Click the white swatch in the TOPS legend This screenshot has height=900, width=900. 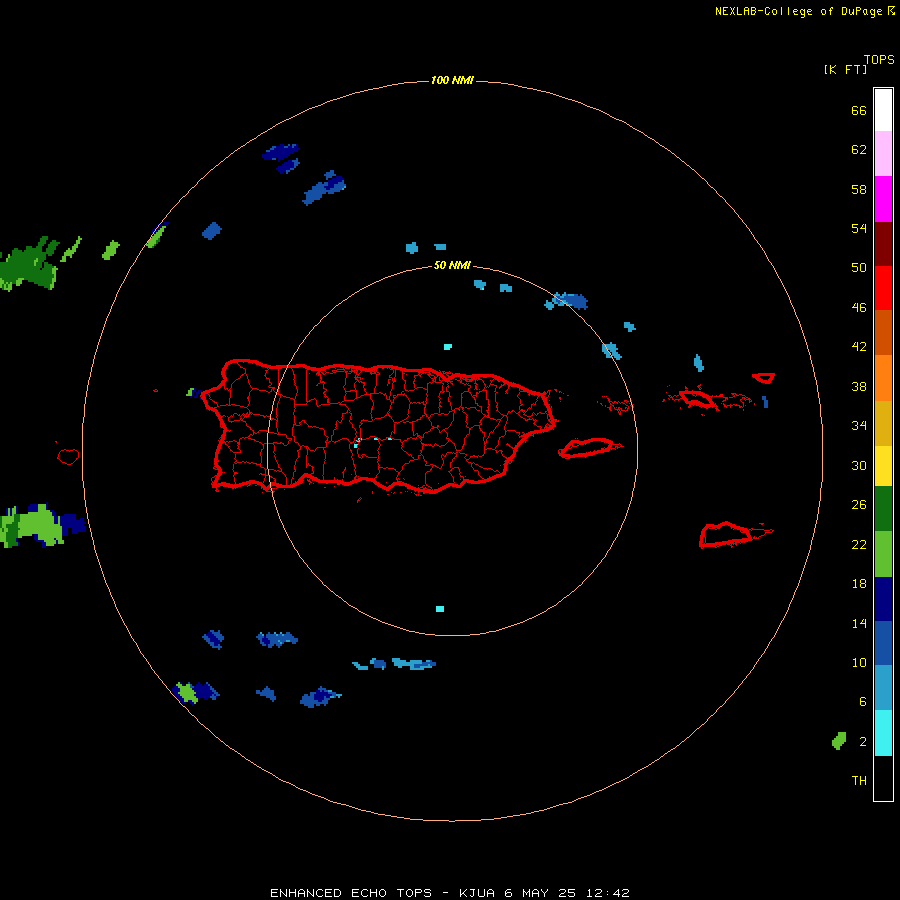[x=883, y=110]
